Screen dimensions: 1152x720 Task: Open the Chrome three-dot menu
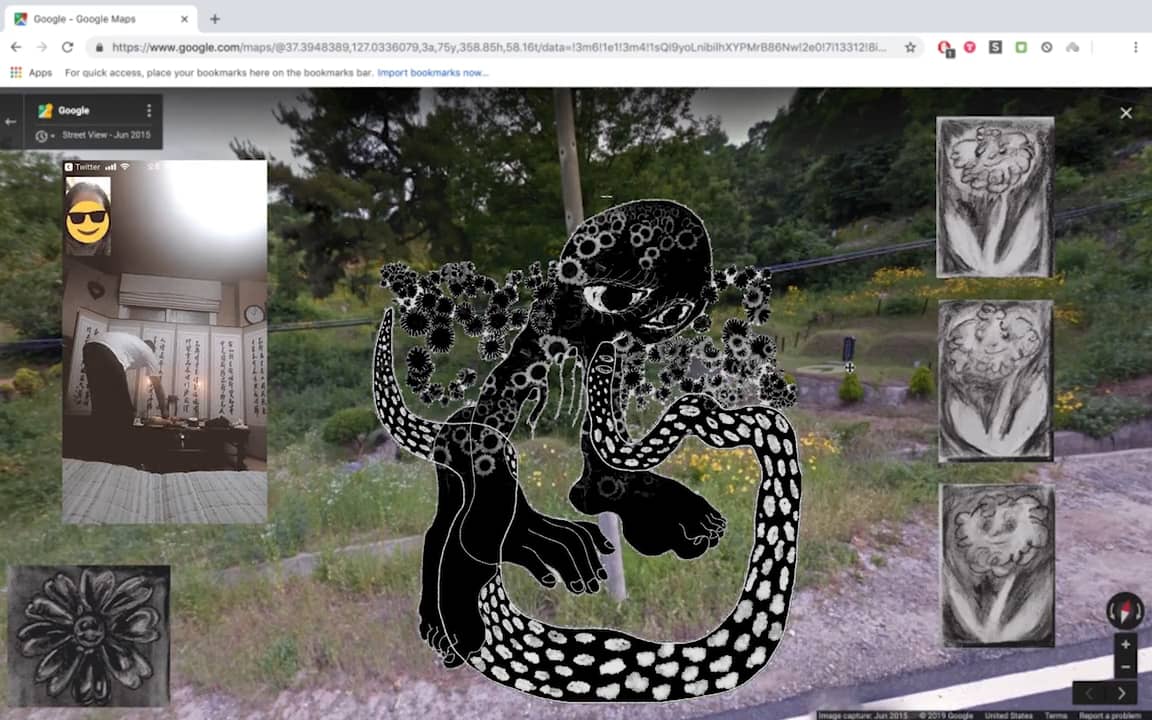click(x=1135, y=47)
